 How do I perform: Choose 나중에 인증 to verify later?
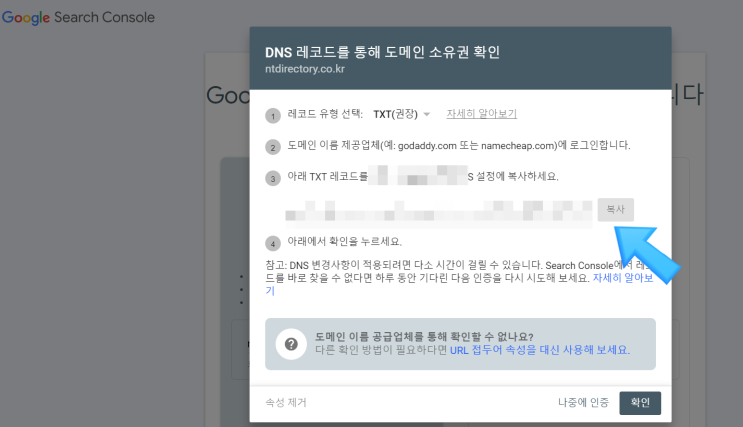(x=583, y=403)
